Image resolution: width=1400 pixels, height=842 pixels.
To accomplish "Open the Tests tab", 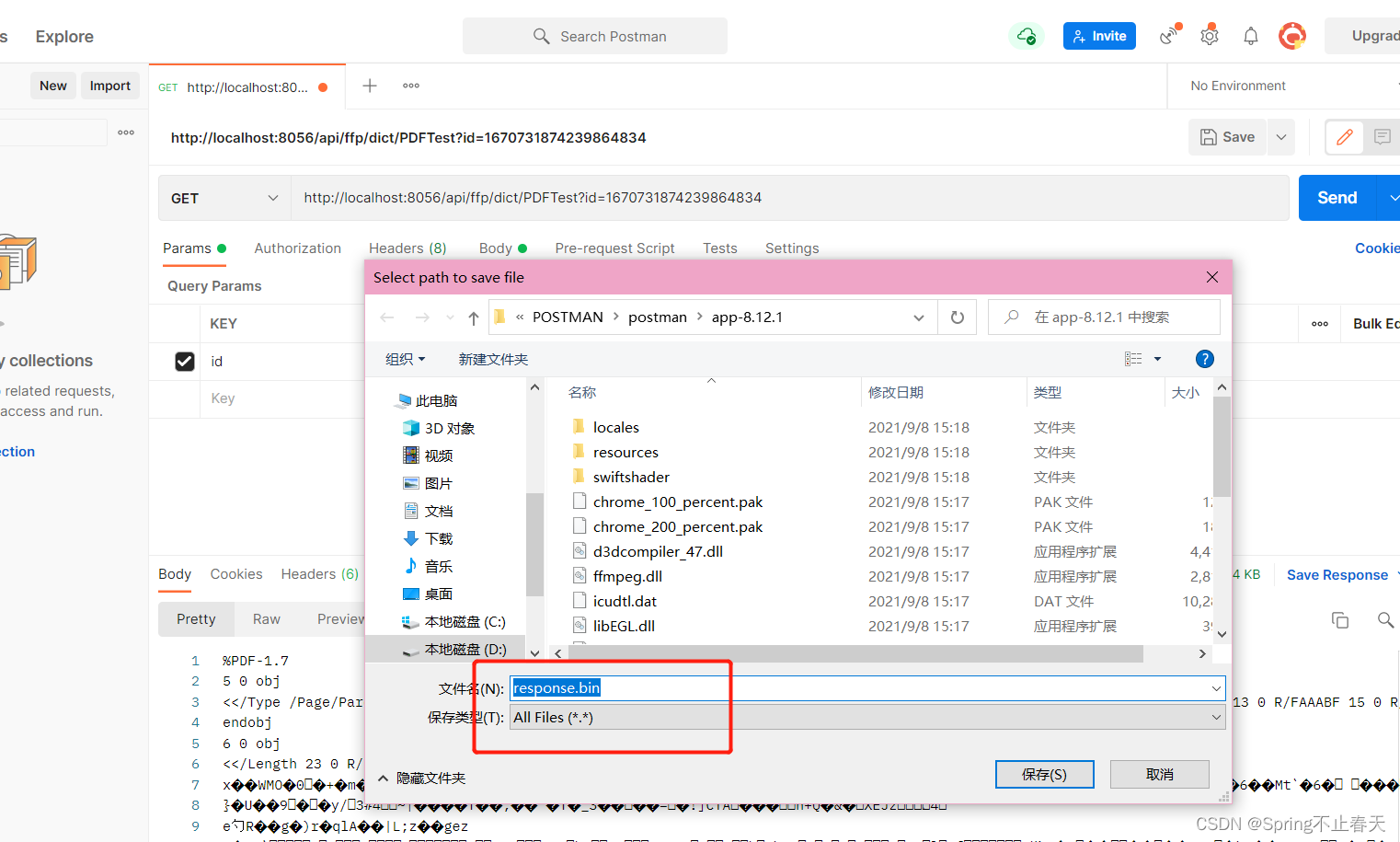I will pyautogui.click(x=720, y=248).
